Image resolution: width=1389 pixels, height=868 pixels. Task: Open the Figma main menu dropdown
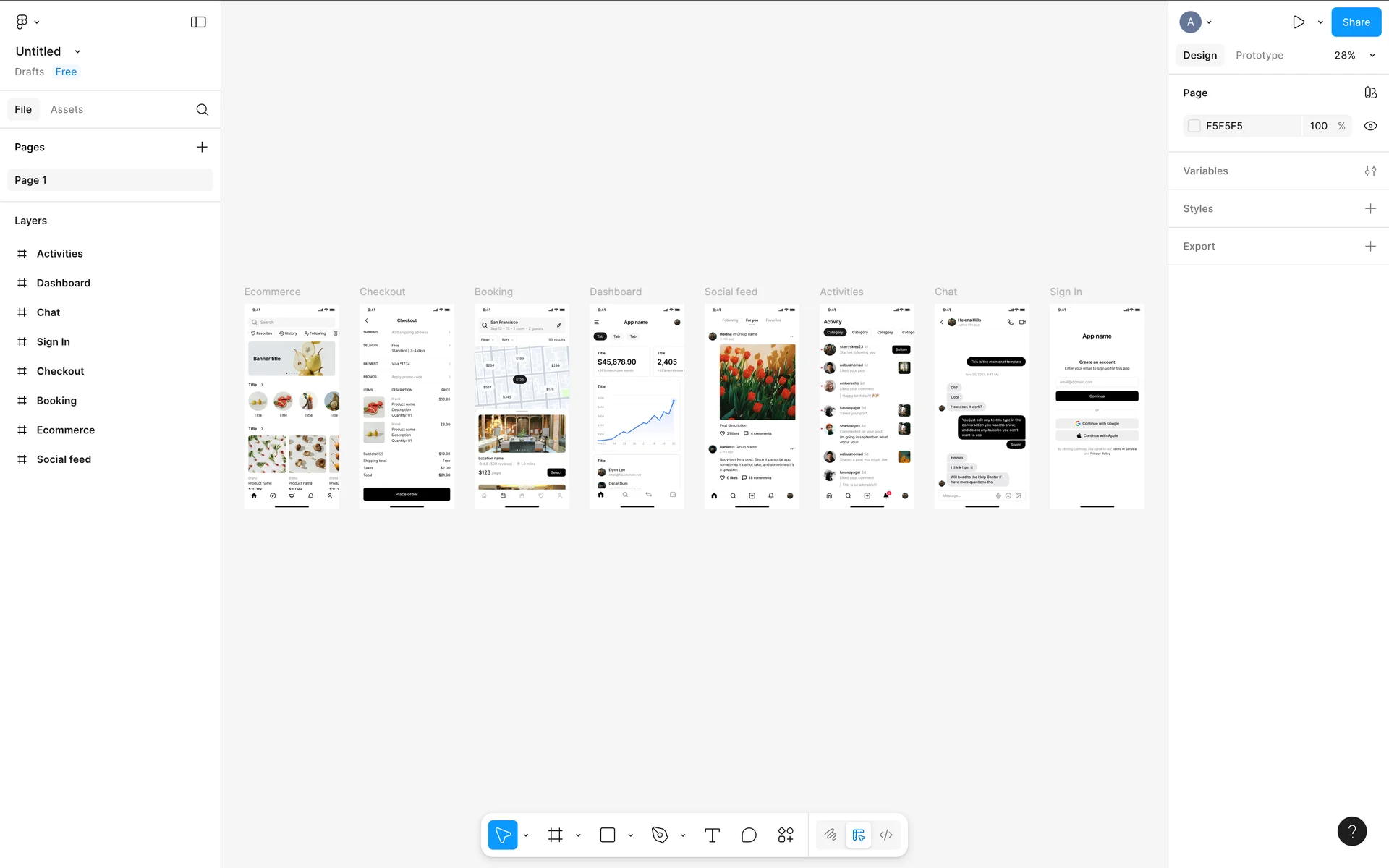[x=27, y=22]
